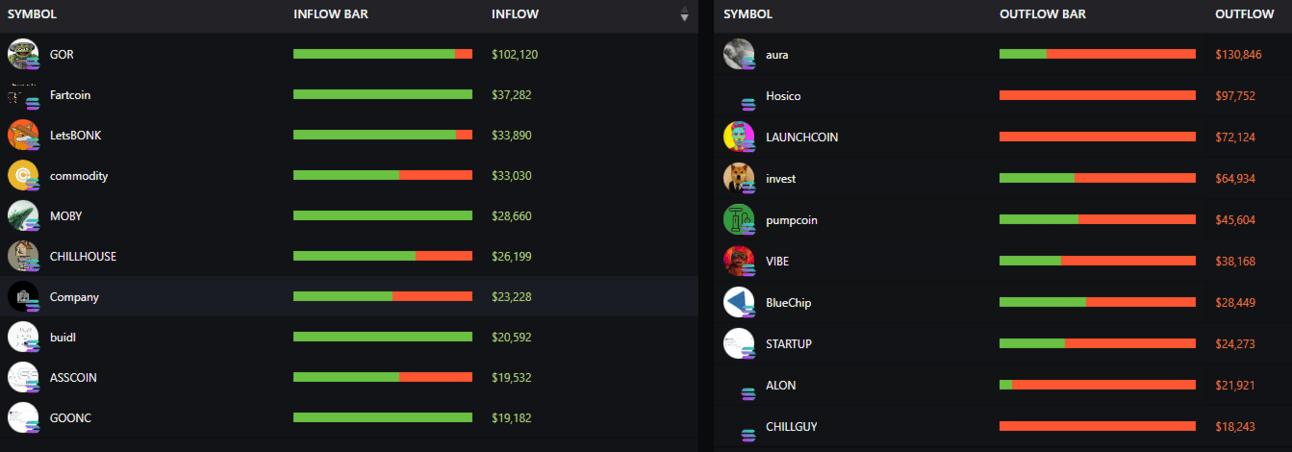
Task: Click the Company token logo
Action: coord(22,297)
